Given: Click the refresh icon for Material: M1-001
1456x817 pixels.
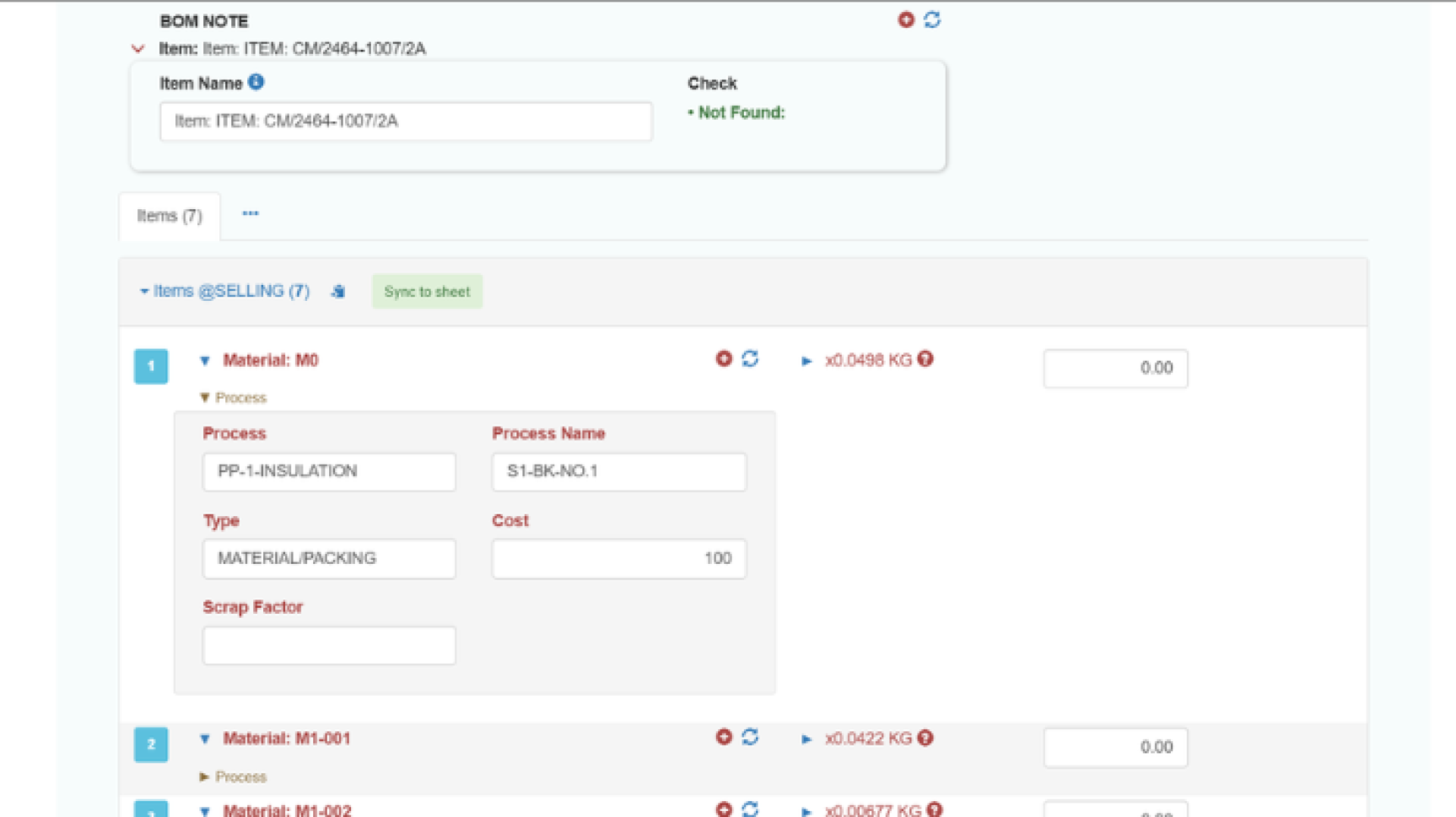Looking at the screenshot, I should click(x=750, y=737).
